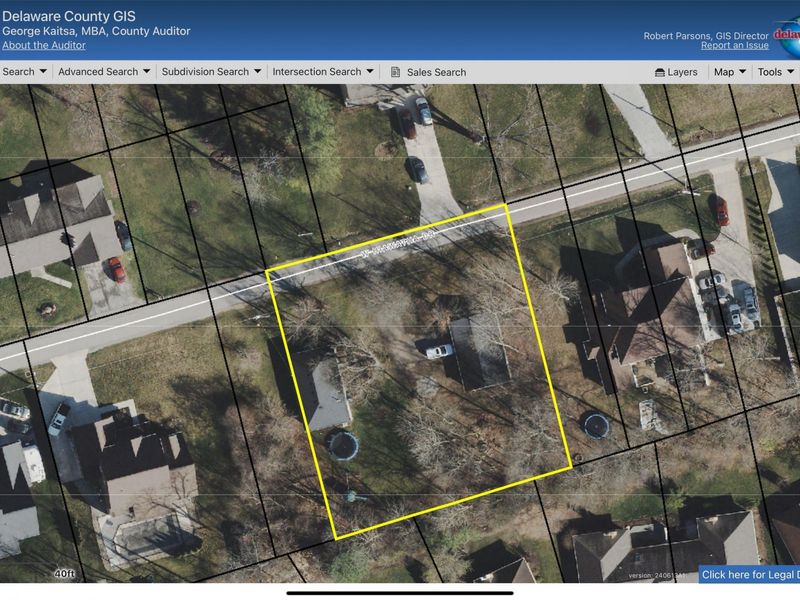Click the Delaware County GIS title
Image resolution: width=800 pixels, height=600 pixels.
click(72, 15)
